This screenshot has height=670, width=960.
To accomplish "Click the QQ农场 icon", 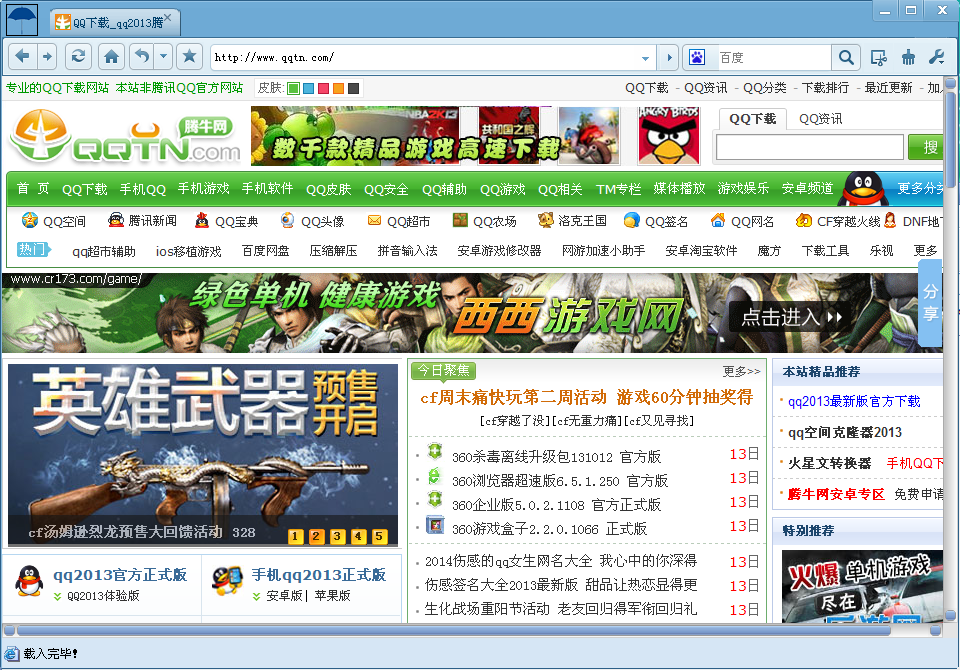I will click(x=460, y=220).
